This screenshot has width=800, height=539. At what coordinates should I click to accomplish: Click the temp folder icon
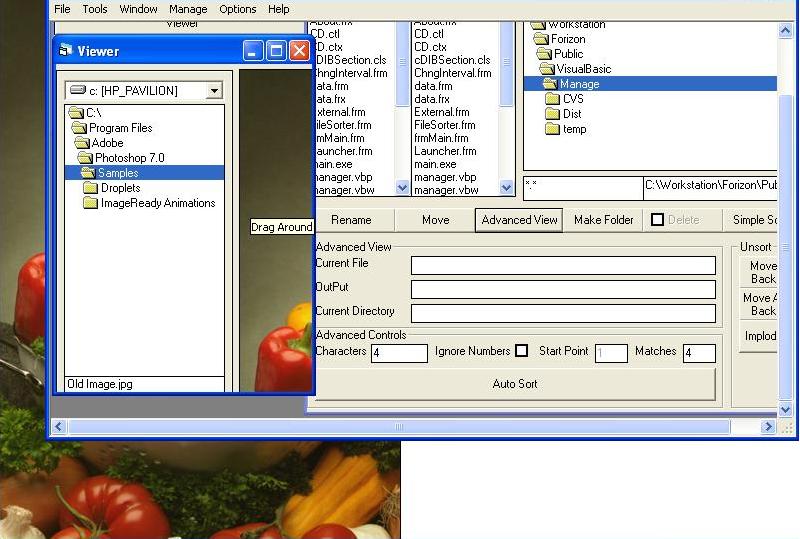point(552,129)
